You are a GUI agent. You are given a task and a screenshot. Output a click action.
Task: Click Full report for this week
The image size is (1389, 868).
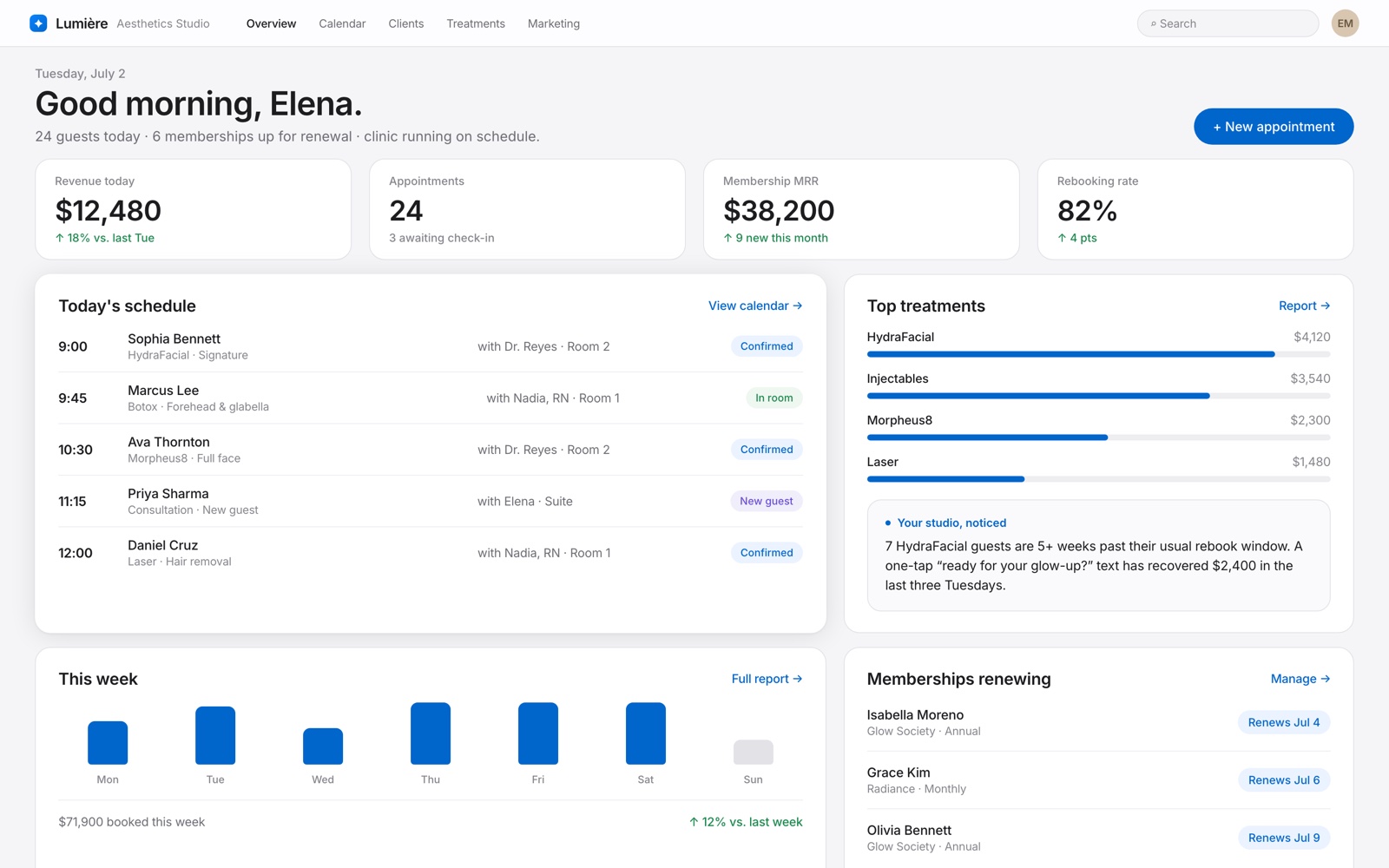pyautogui.click(x=767, y=679)
